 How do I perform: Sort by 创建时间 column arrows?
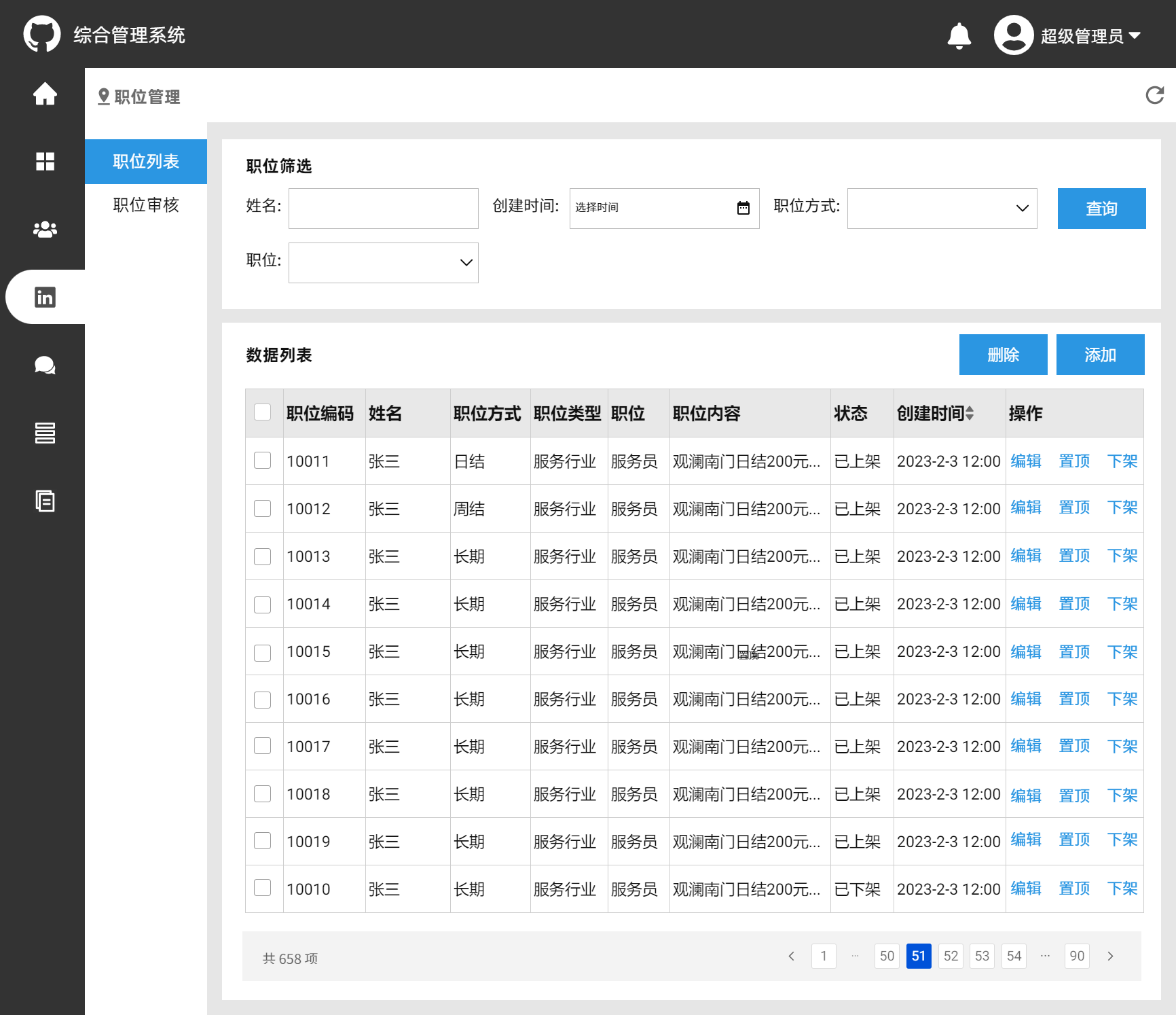click(x=970, y=413)
